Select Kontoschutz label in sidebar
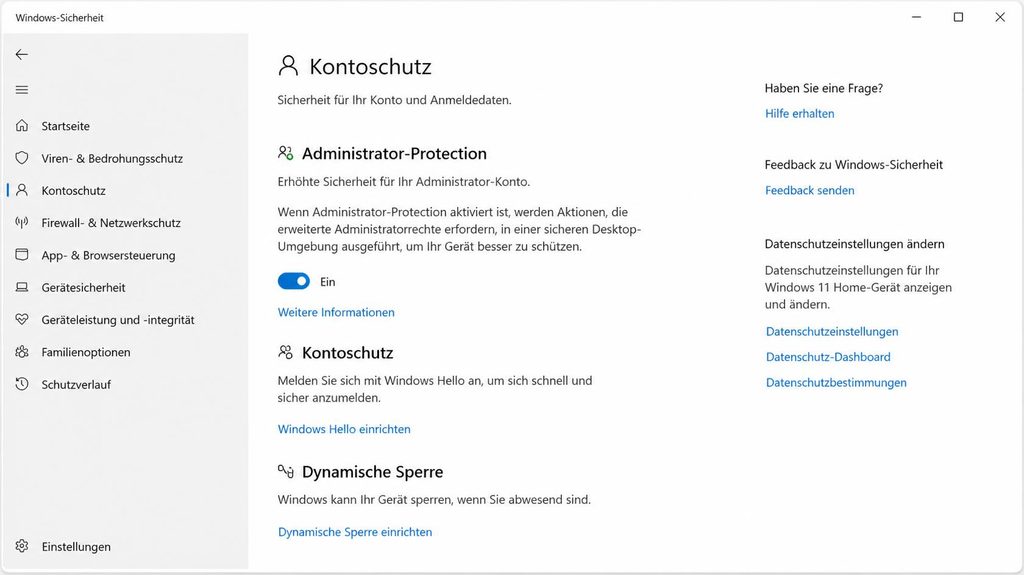 tap(73, 191)
